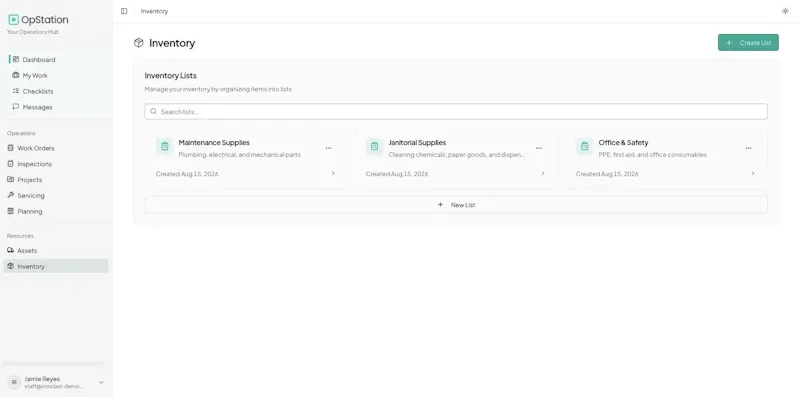
Task: Expand Office & Safety list via chevron
Action: [x=753, y=173]
